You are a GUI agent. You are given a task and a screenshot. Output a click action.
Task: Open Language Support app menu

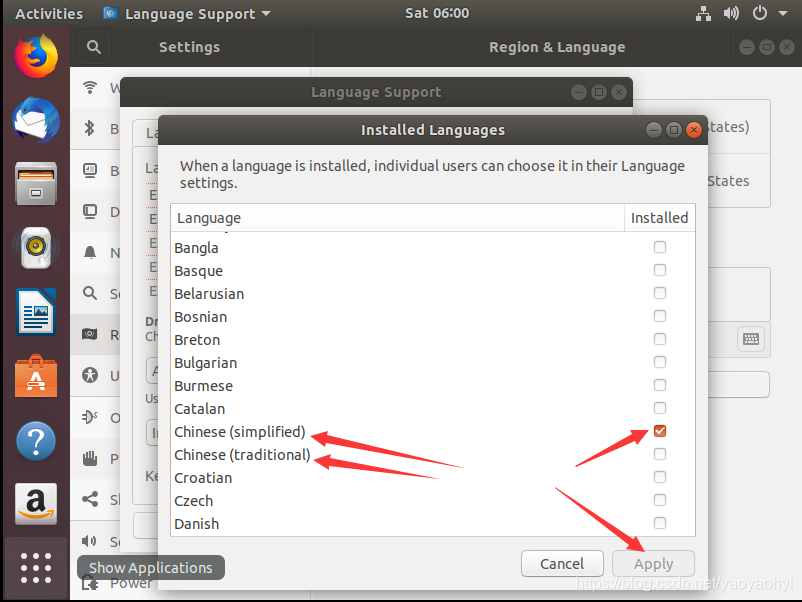pyautogui.click(x=187, y=14)
